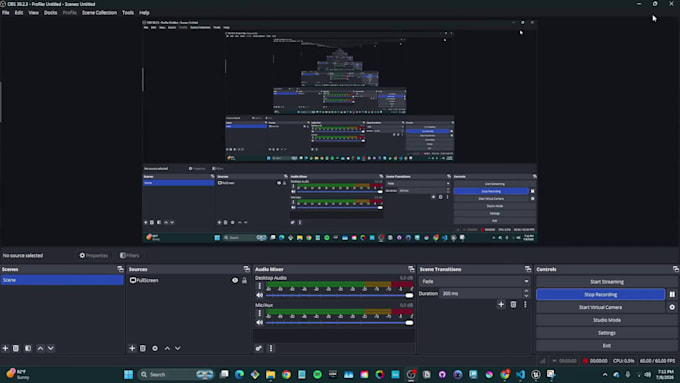Viewport: 680px width, 383px height.
Task: Remove the selected source with trash icon
Action: [143, 348]
